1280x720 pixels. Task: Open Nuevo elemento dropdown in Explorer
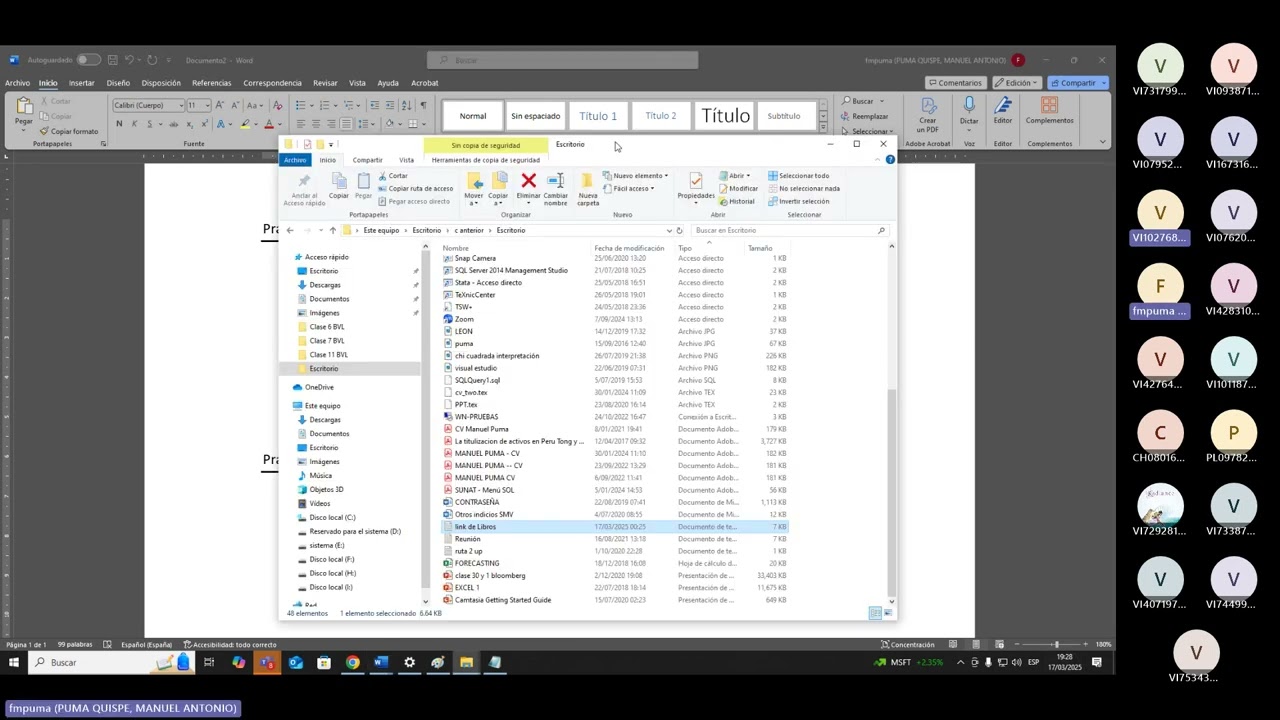point(636,176)
